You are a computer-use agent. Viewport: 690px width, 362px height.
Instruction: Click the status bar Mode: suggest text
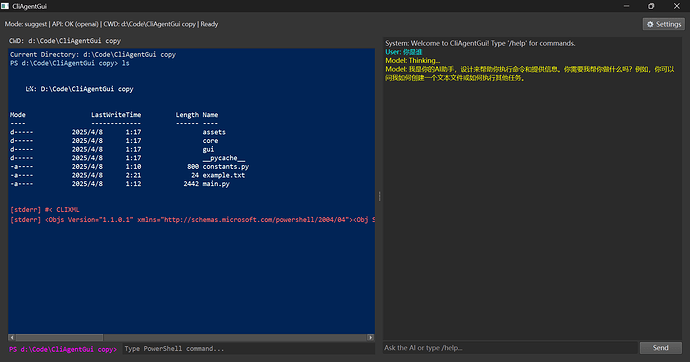pyautogui.click(x=26, y=24)
